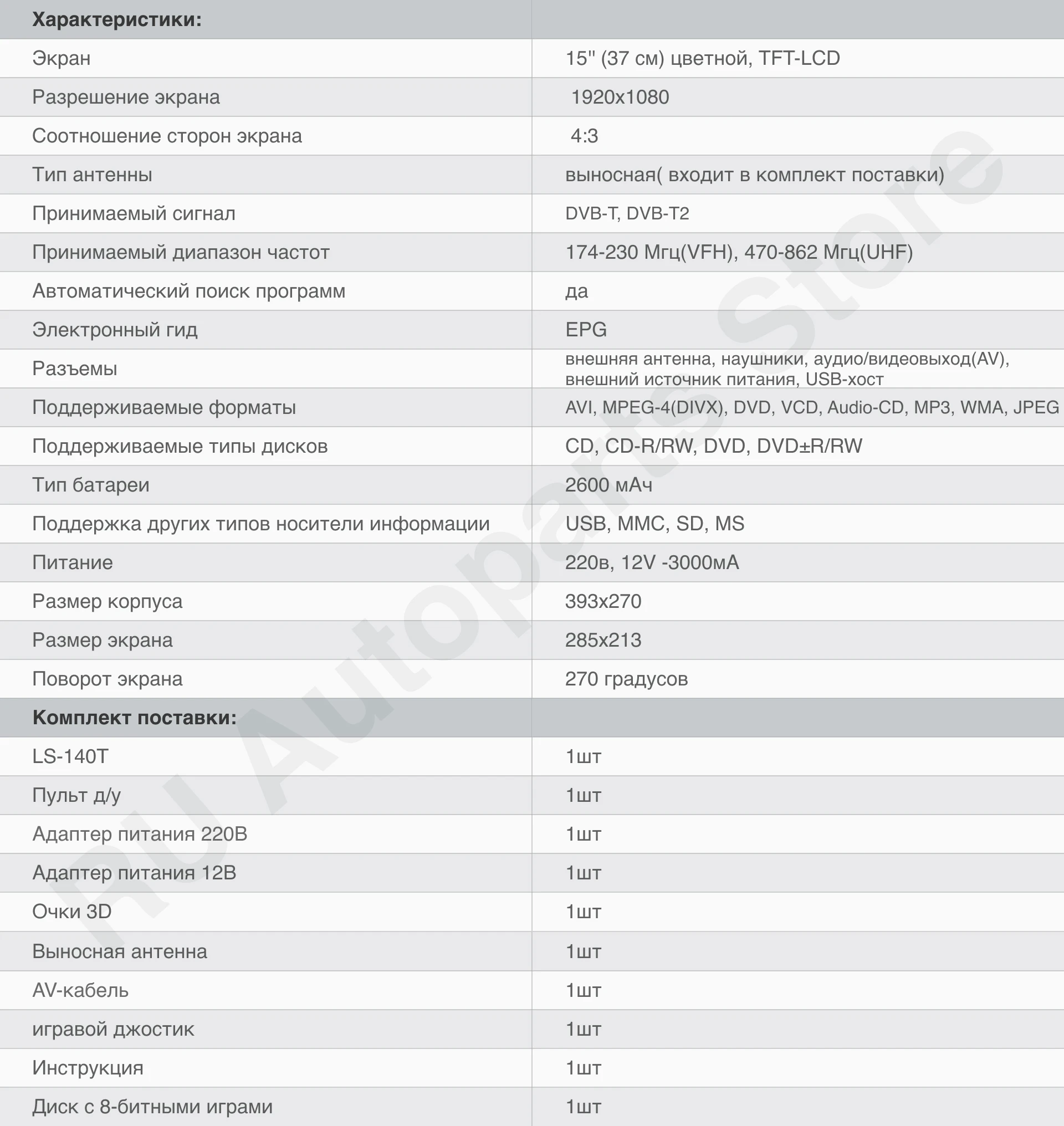Click the DVB-T, DVB-T2 signal value
The height and width of the screenshot is (1126, 1064).
point(627,213)
